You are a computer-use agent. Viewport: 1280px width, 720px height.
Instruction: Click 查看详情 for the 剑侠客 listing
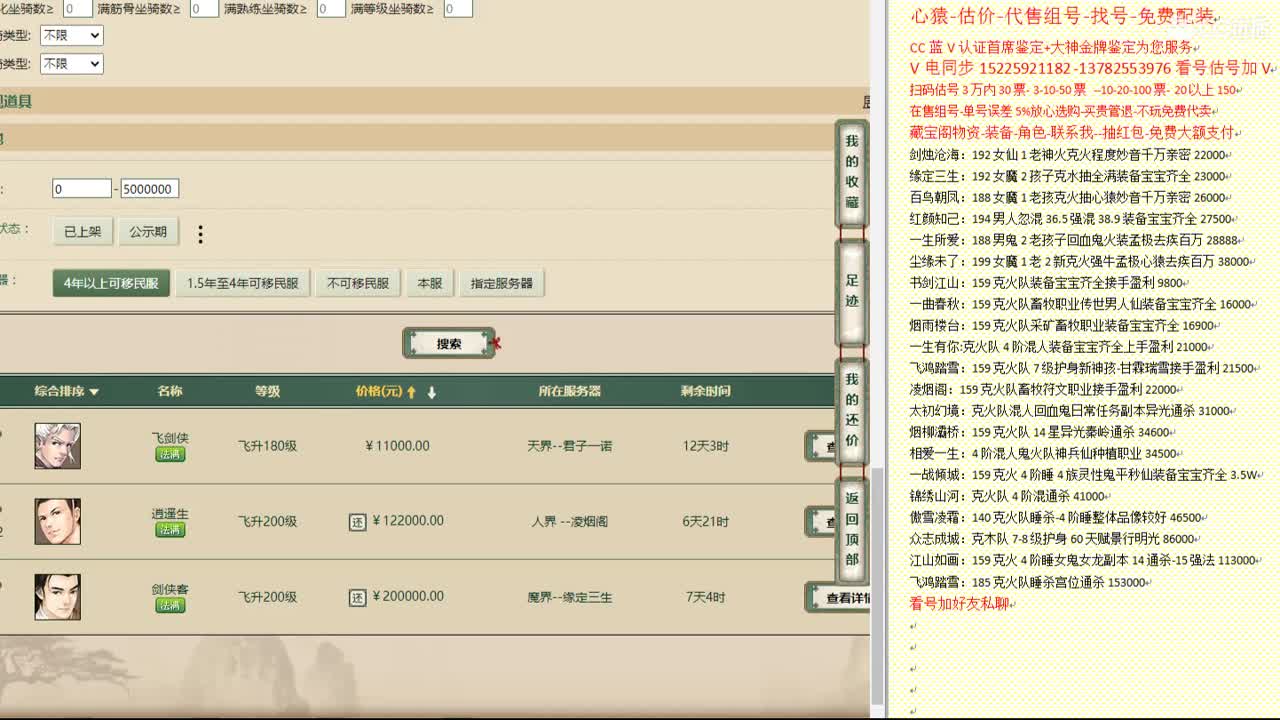[845, 597]
